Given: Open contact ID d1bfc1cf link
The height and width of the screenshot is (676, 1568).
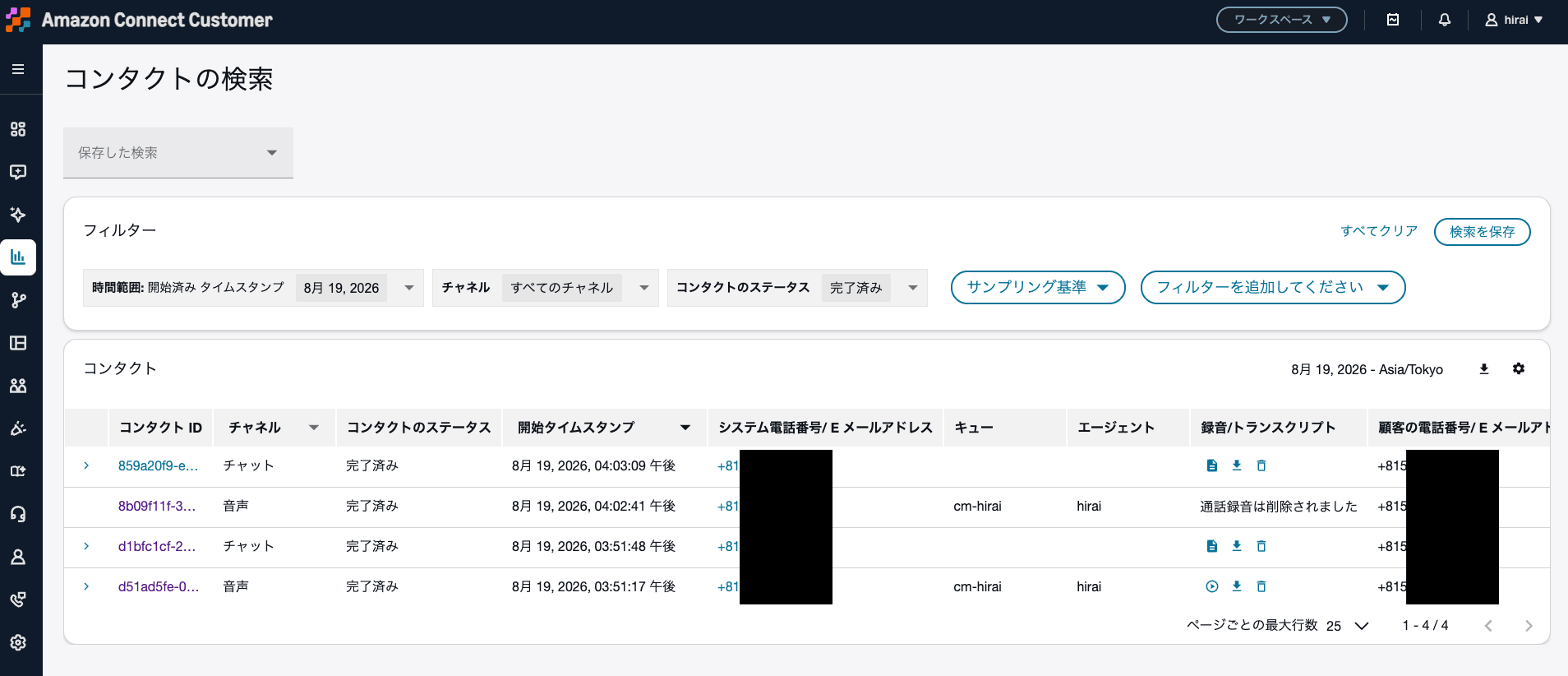Looking at the screenshot, I should [x=157, y=546].
